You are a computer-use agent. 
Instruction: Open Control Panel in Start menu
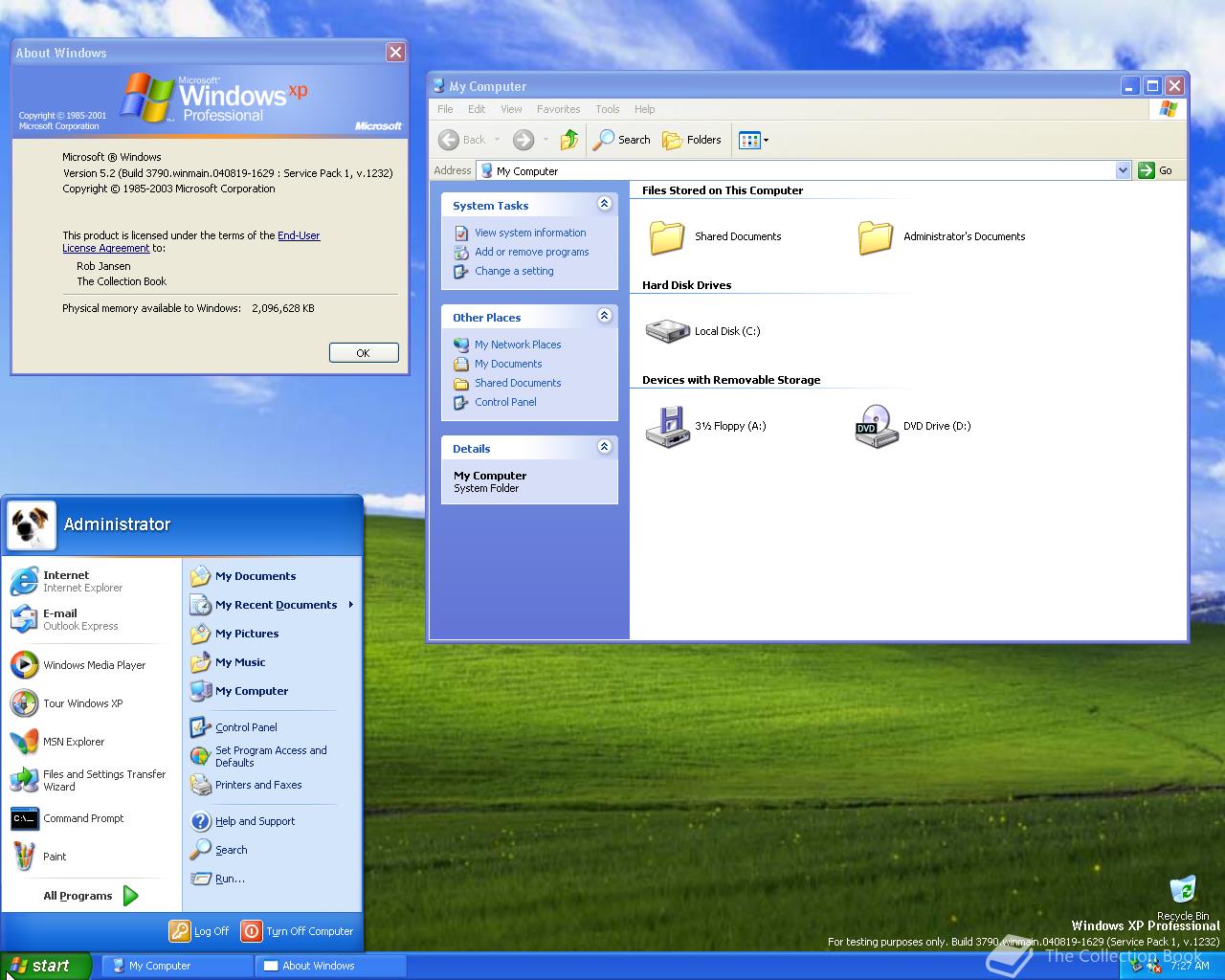(272, 727)
